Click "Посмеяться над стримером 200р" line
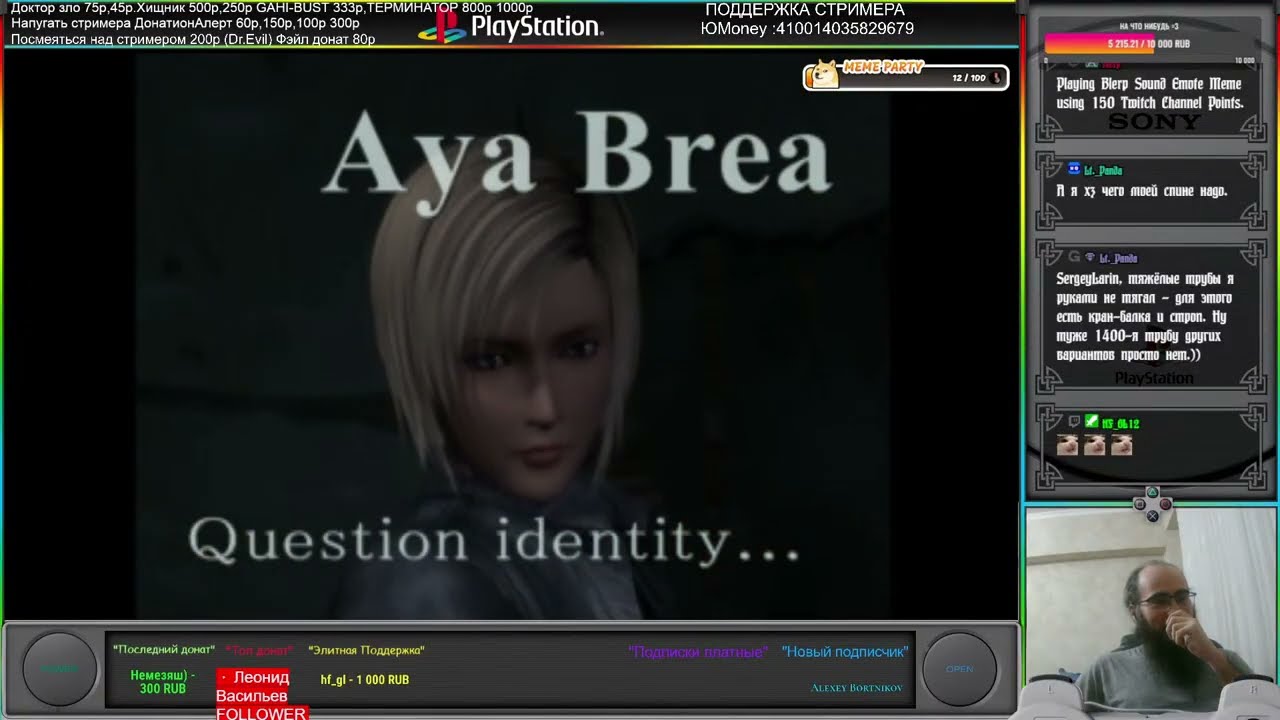Screen dimensions: 1280x720 193,39
